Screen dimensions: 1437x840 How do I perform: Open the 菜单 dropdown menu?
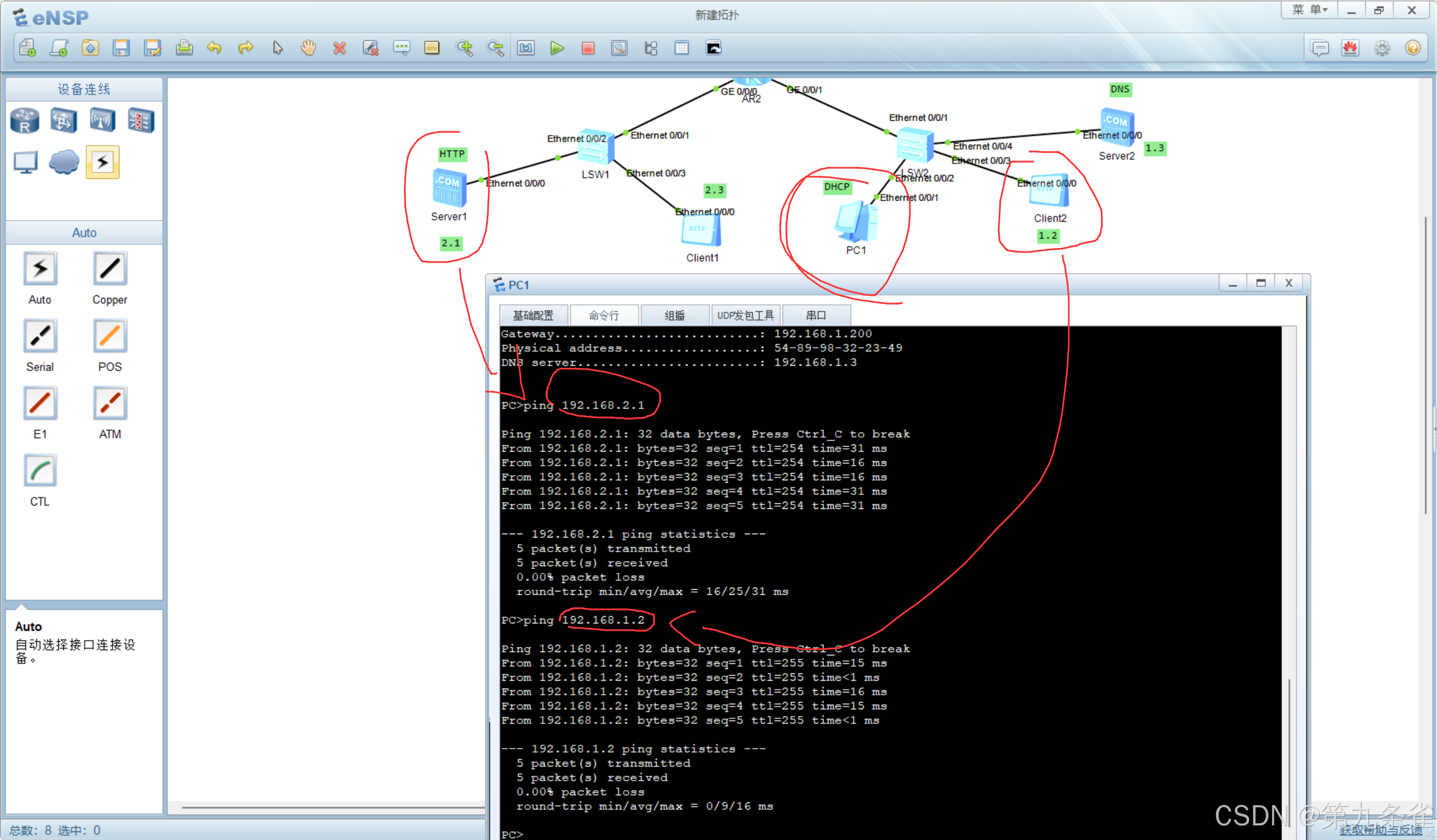(1309, 10)
